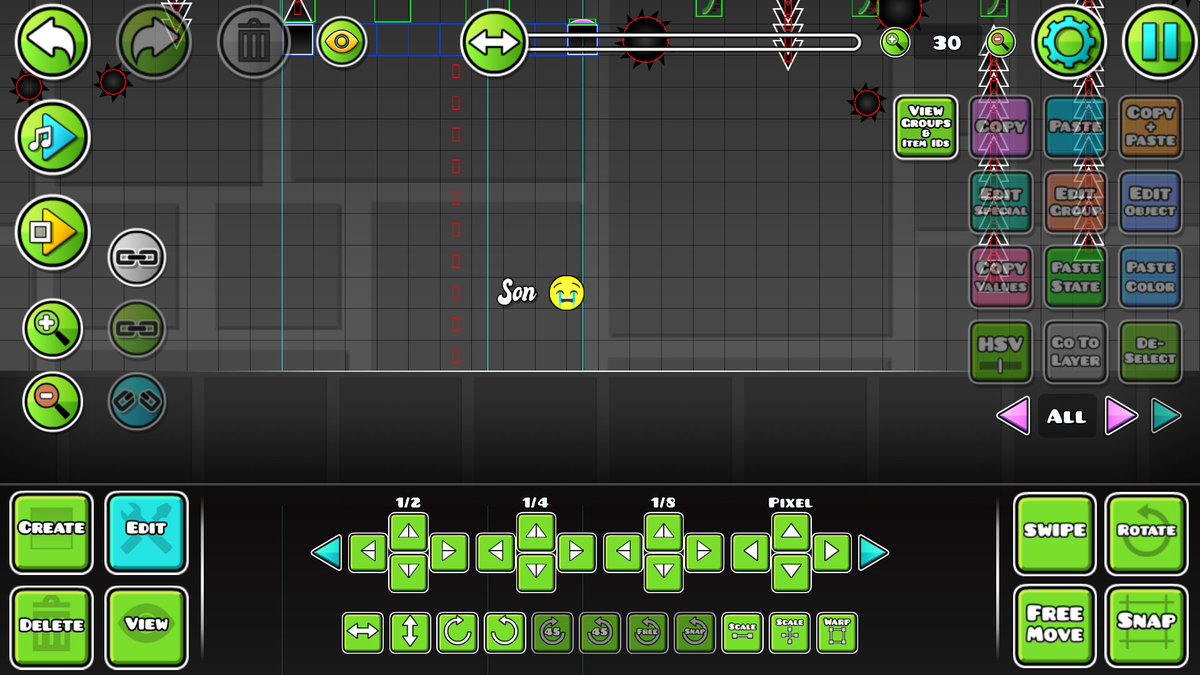Click the large zoom in magnifier

coord(52,329)
